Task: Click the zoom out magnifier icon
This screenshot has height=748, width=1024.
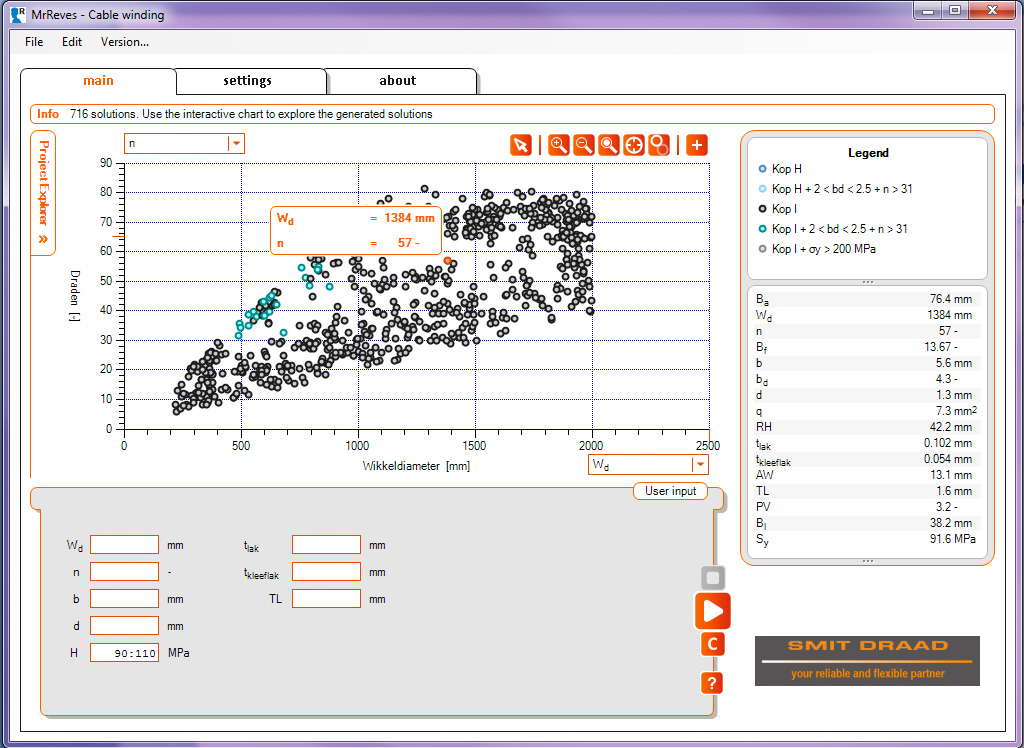Action: coord(583,145)
